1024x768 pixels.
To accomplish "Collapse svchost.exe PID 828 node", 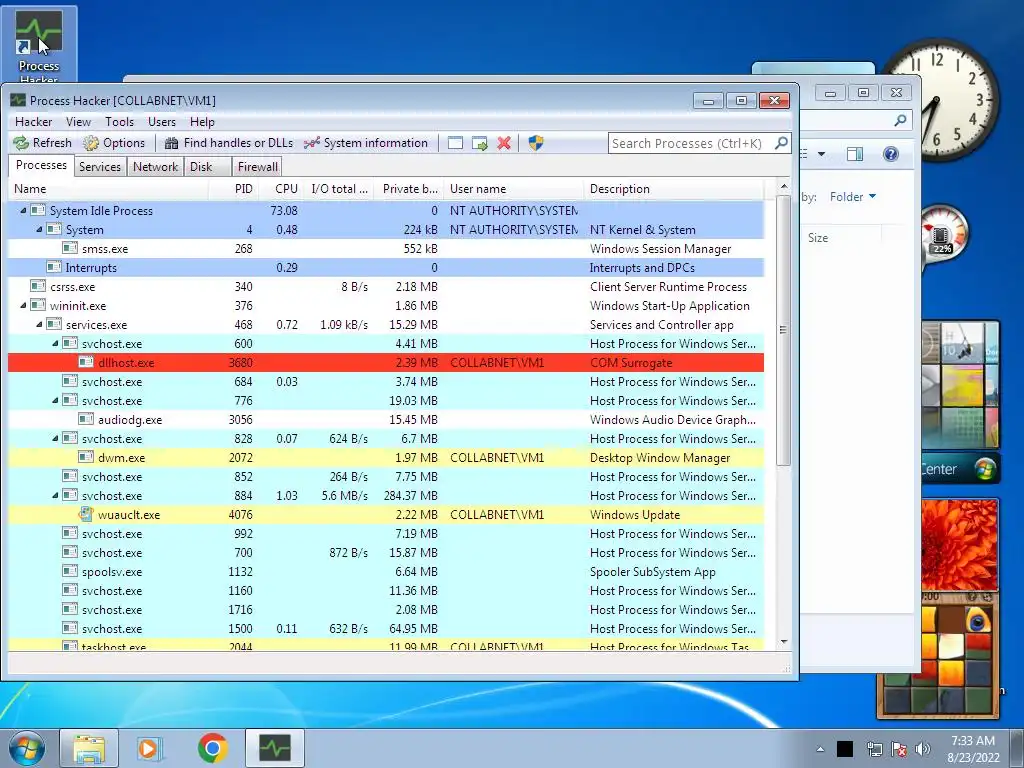I will [x=56, y=439].
